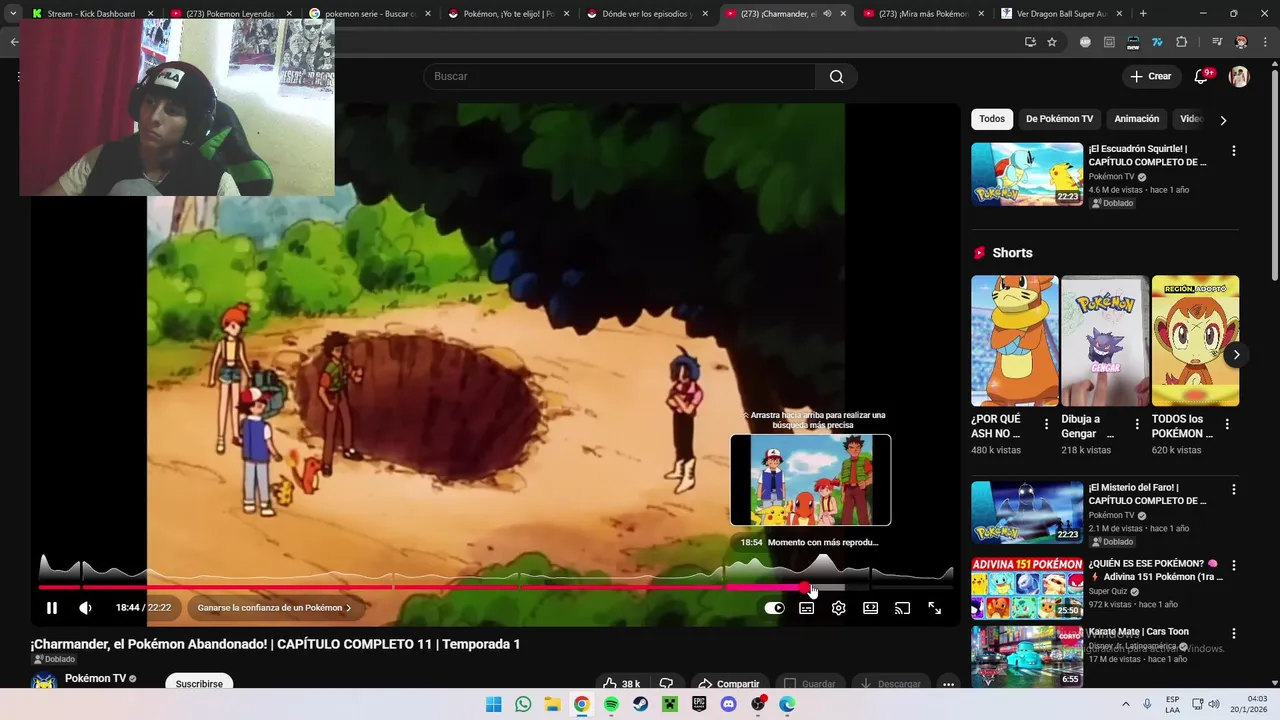The width and height of the screenshot is (1280, 720).
Task: Open Spotify from the taskbar
Action: [611, 704]
